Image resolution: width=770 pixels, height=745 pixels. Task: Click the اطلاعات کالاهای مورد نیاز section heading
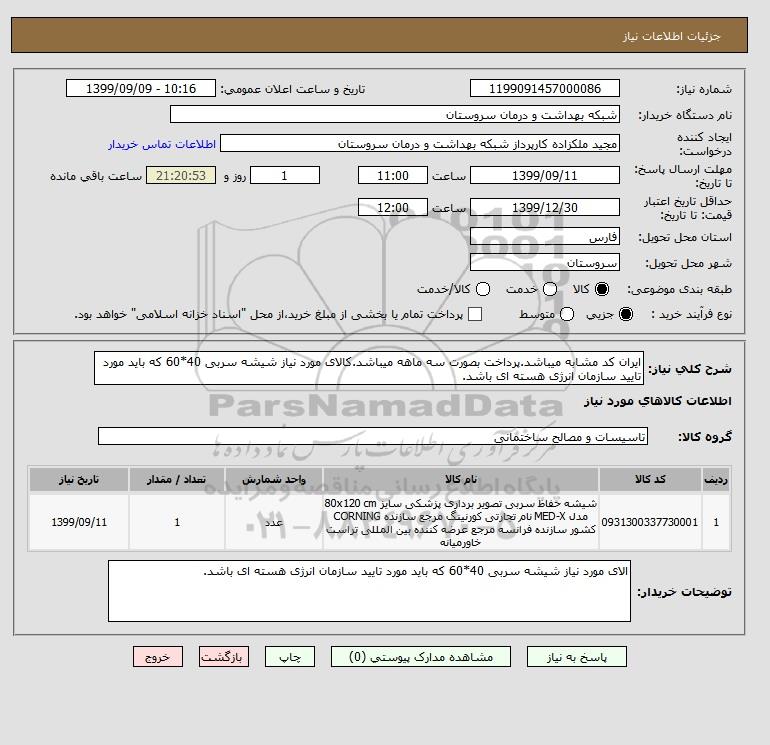658,401
